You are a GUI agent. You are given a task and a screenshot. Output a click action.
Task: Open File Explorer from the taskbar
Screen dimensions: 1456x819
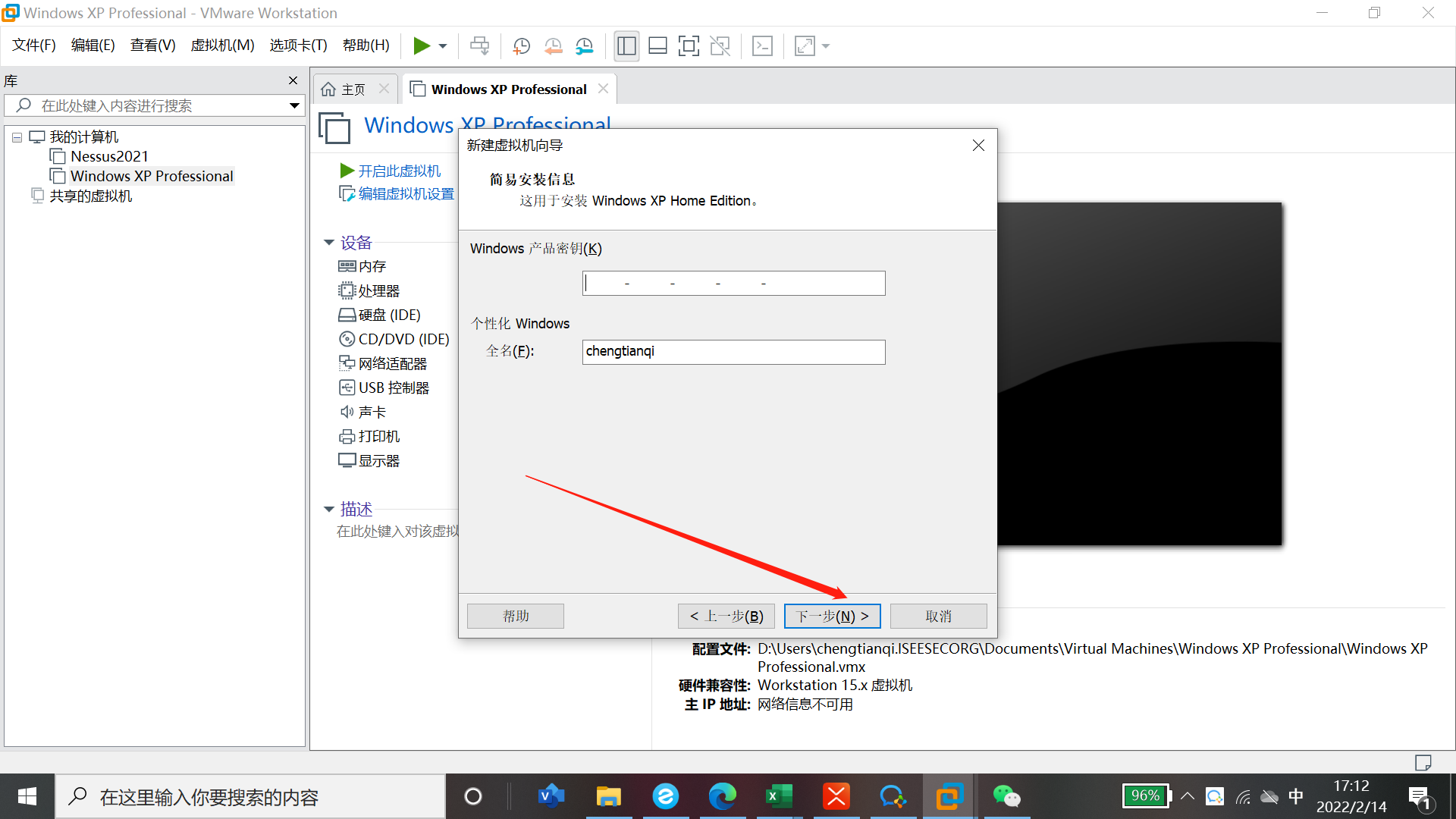pos(608,796)
